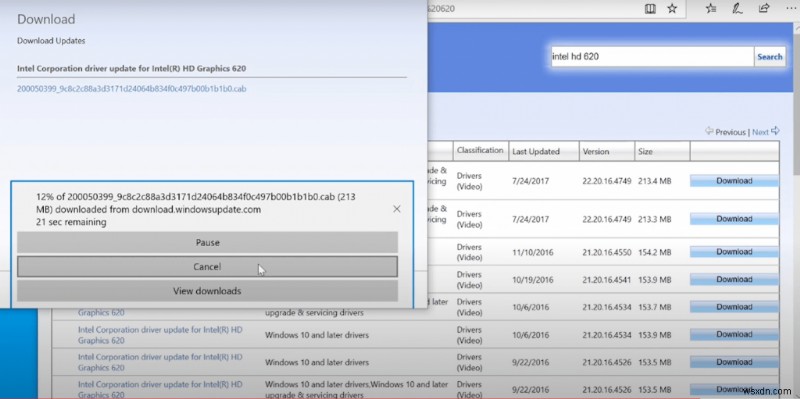Click the Share page icon

coord(764,8)
